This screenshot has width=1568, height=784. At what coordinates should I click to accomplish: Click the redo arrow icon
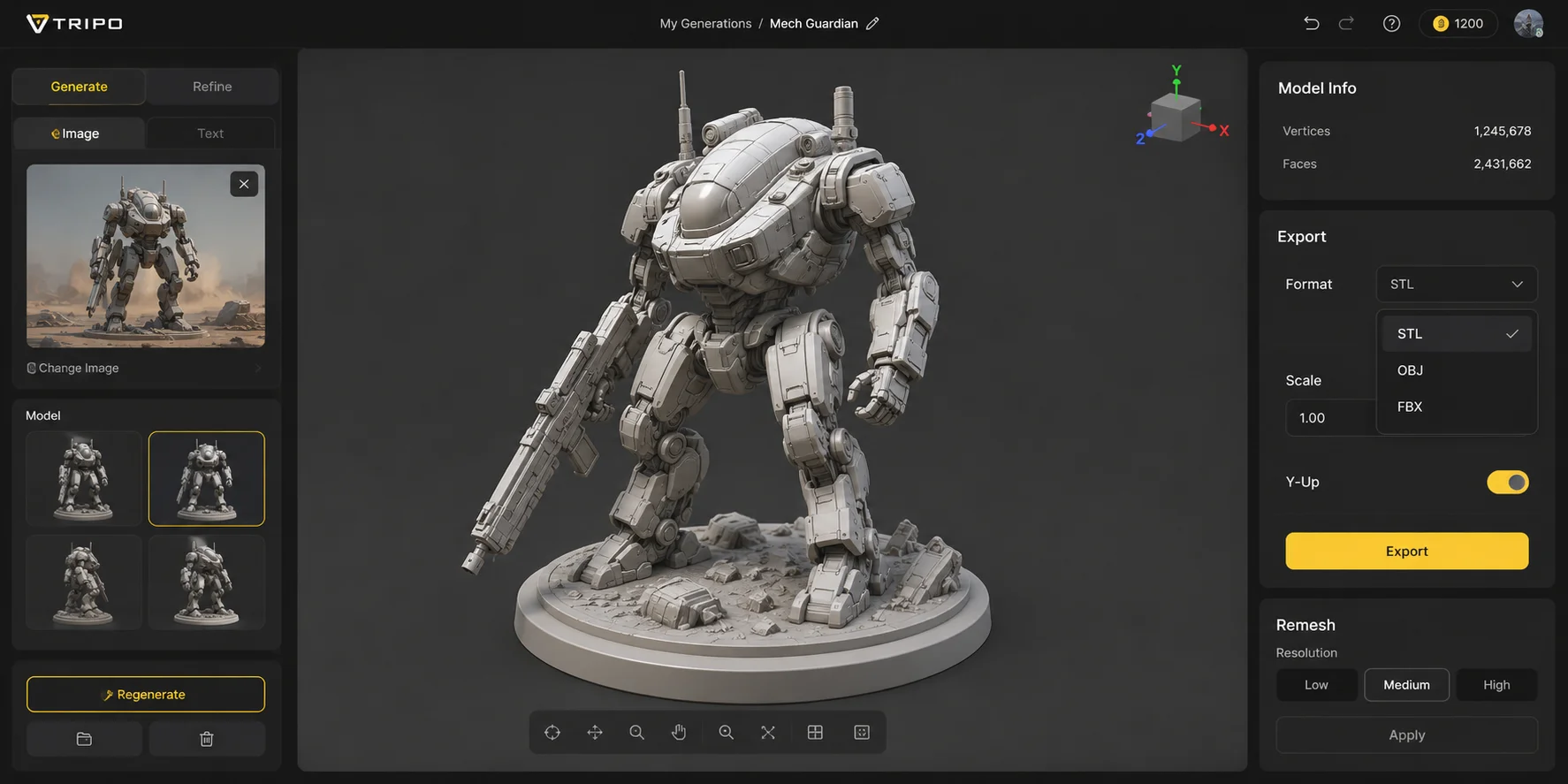[x=1346, y=24]
